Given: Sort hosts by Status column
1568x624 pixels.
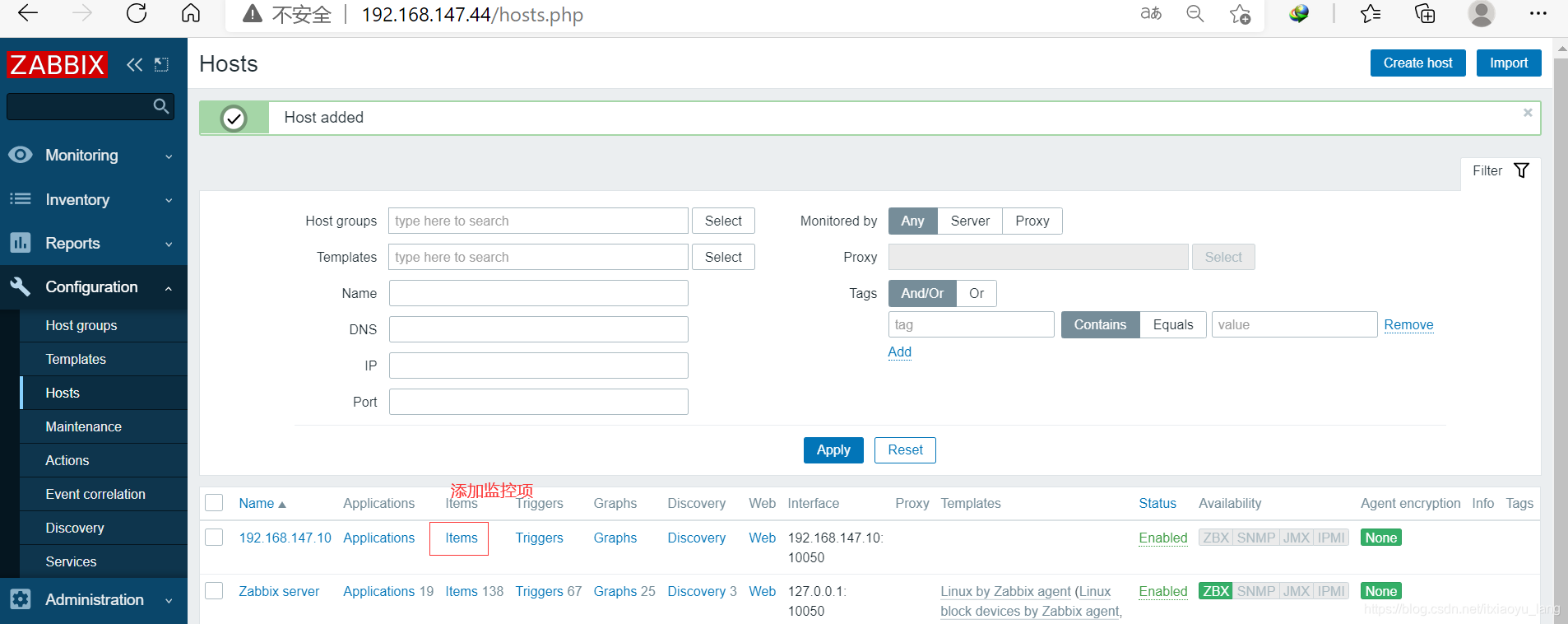Looking at the screenshot, I should [x=1157, y=503].
